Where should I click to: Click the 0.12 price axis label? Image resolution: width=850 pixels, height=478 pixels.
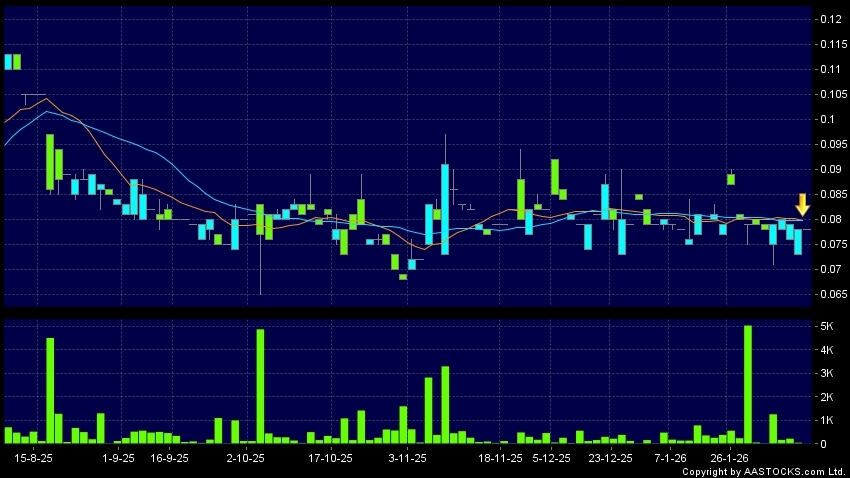click(x=831, y=20)
